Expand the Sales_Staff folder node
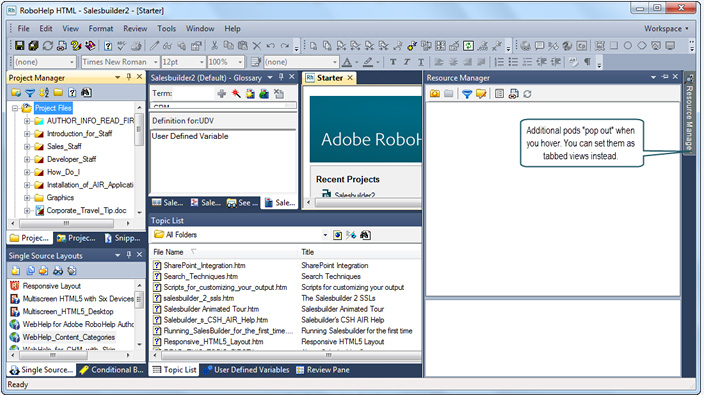The width and height of the screenshot is (704, 395). (x=27, y=146)
